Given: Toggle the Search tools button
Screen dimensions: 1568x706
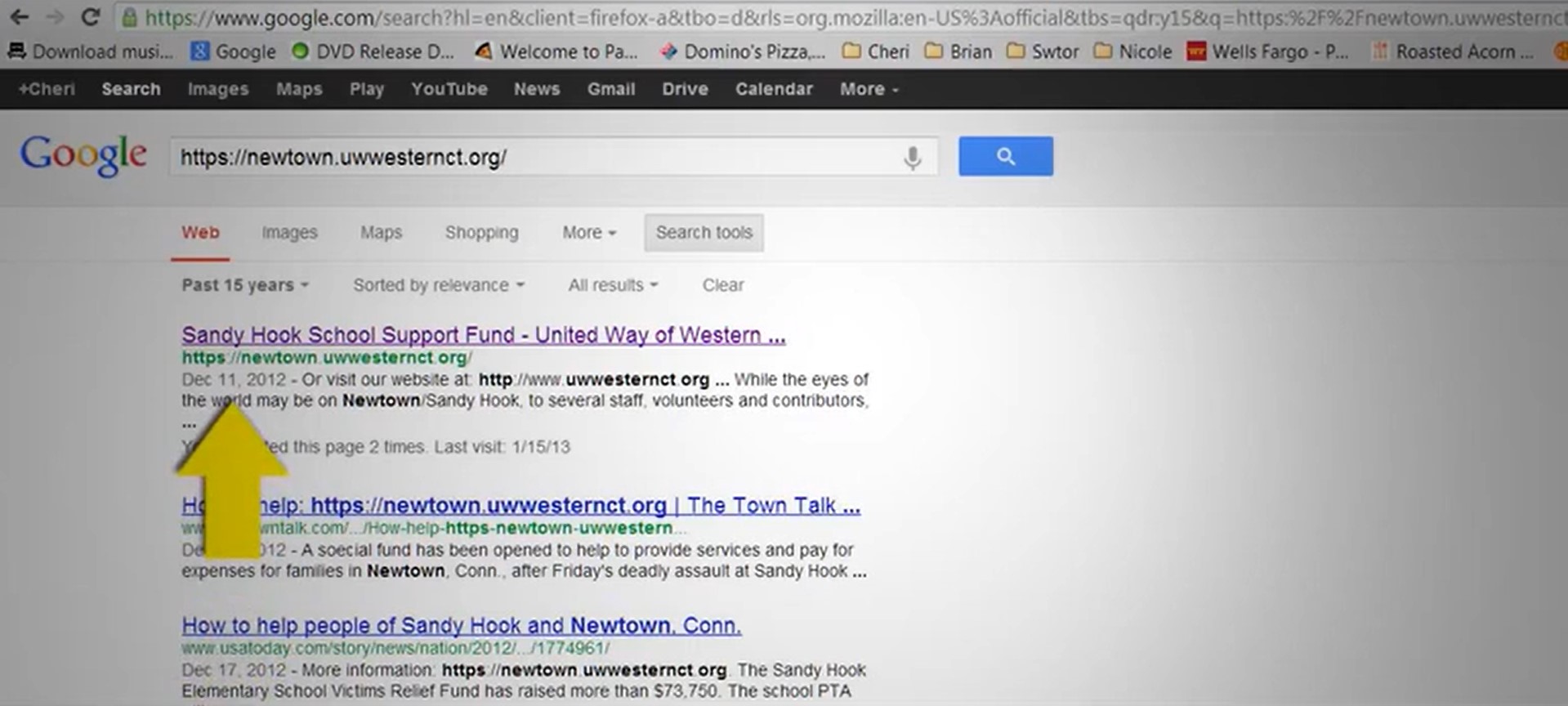Looking at the screenshot, I should [x=704, y=233].
